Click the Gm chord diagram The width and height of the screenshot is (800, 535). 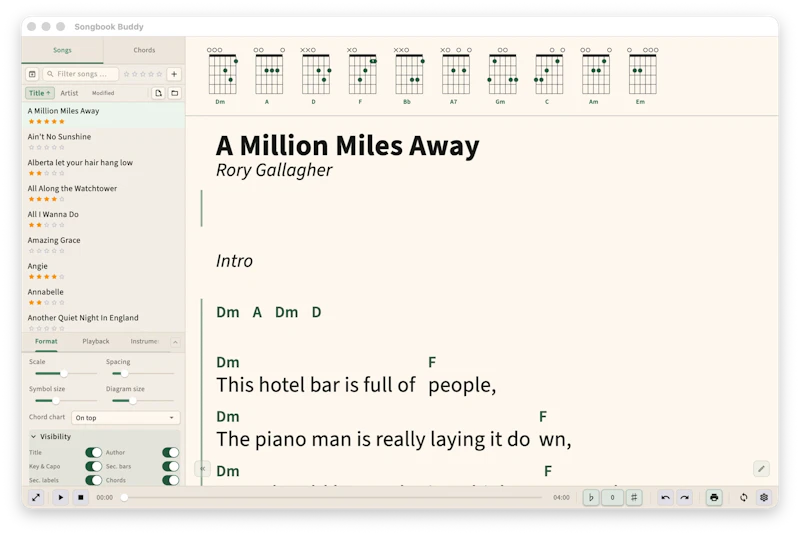tap(503, 76)
